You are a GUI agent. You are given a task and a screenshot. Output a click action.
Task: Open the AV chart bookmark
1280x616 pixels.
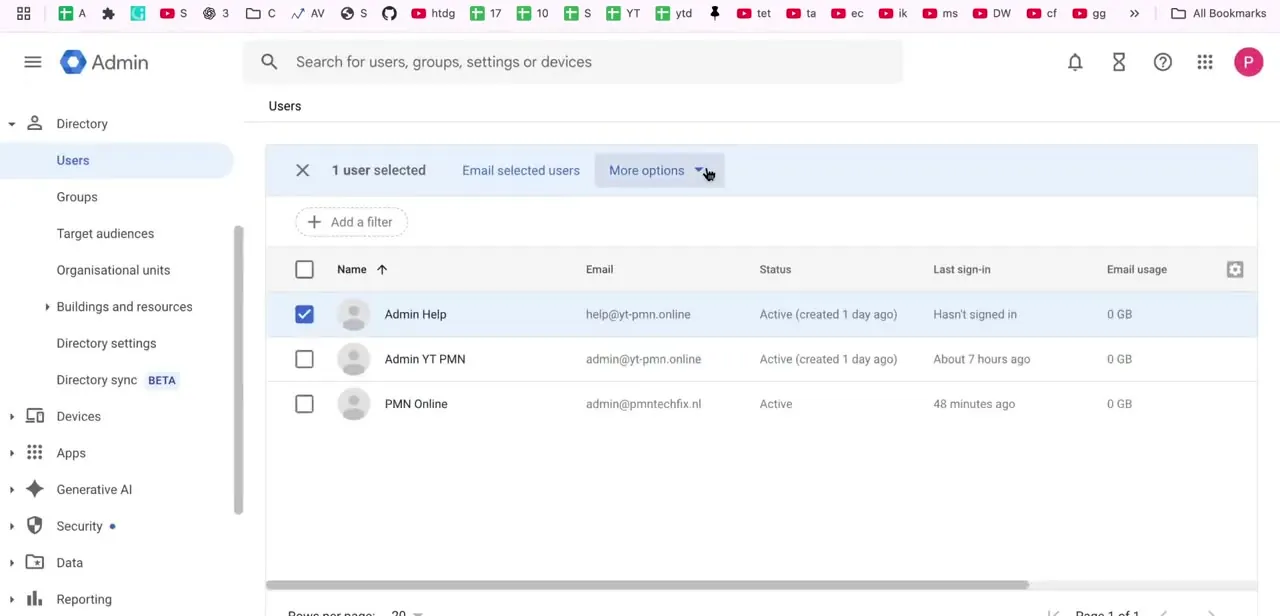(308, 13)
